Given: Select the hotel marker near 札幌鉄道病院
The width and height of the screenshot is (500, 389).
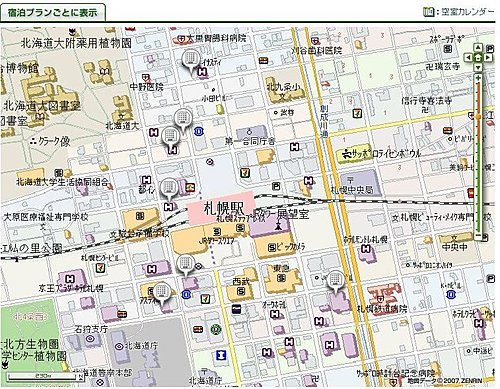Looking at the screenshot, I should pyautogui.click(x=336, y=280).
